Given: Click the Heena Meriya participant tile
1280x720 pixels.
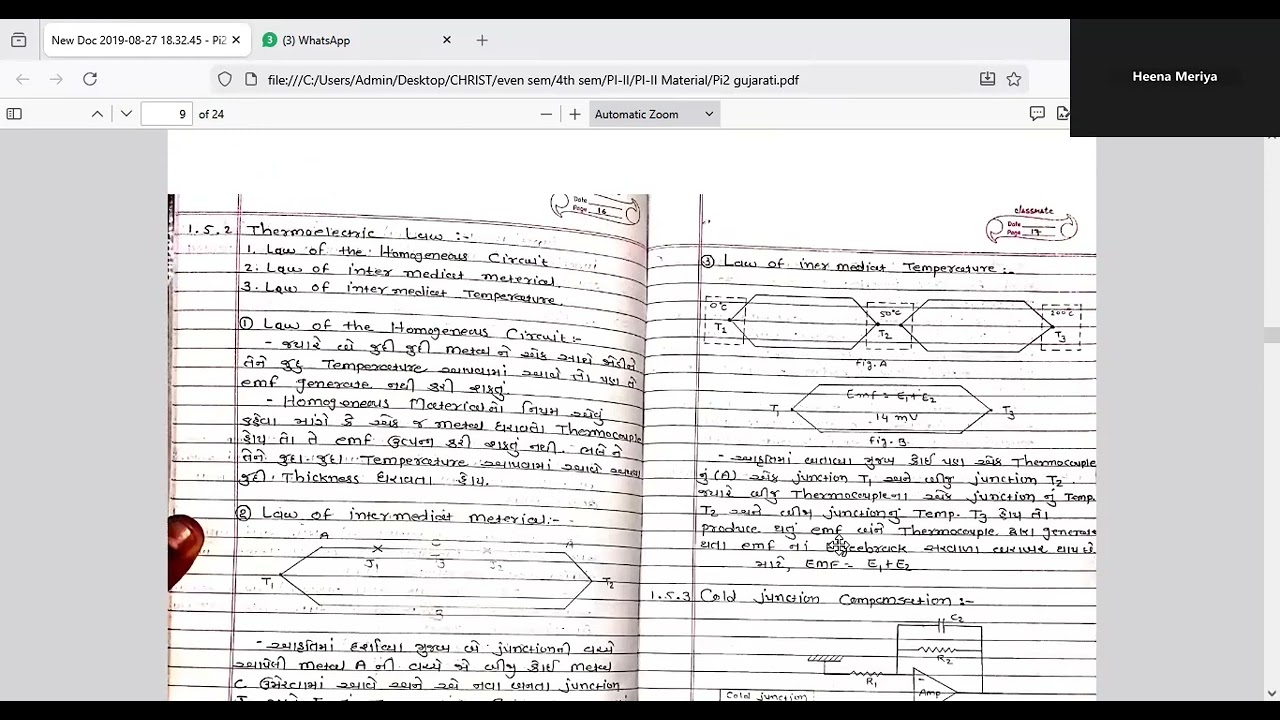Looking at the screenshot, I should coord(1175,77).
